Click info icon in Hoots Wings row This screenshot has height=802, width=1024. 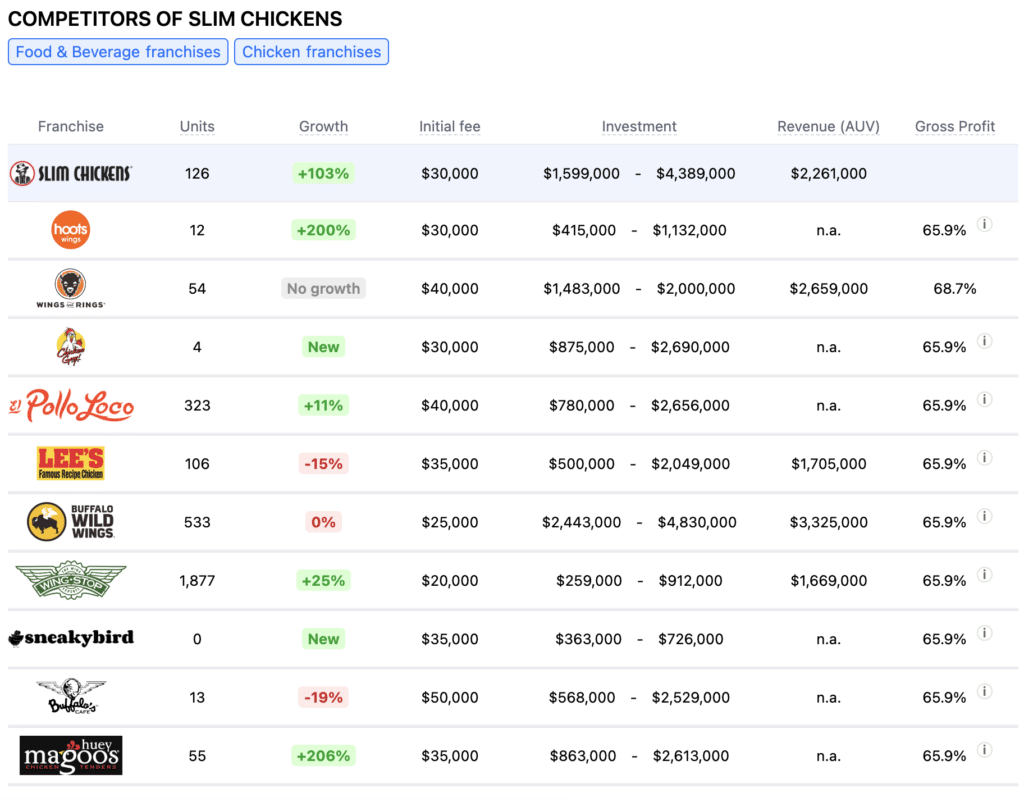click(x=985, y=224)
